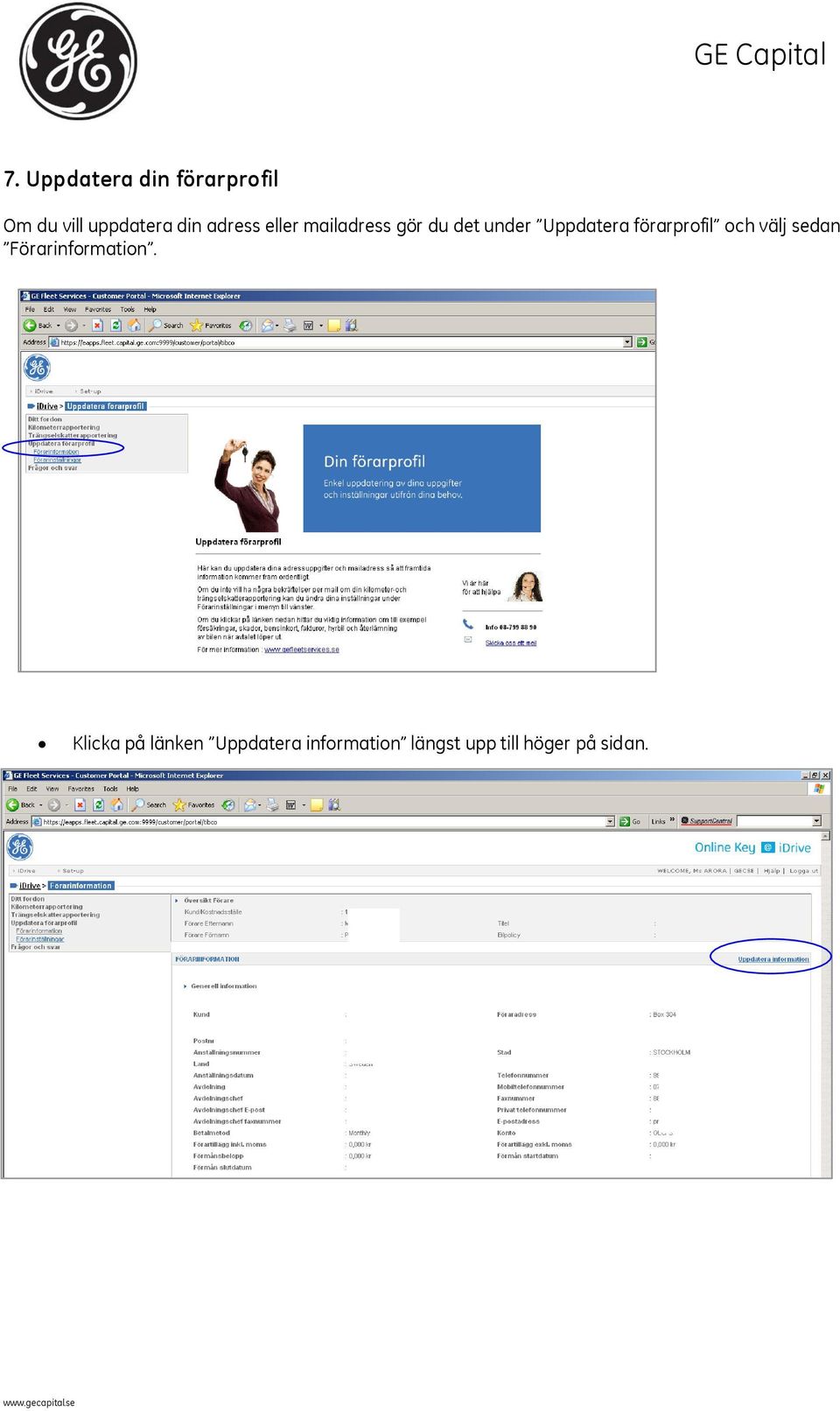
Task: Open address bar dropdown in upper browser
Action: pos(627,342)
